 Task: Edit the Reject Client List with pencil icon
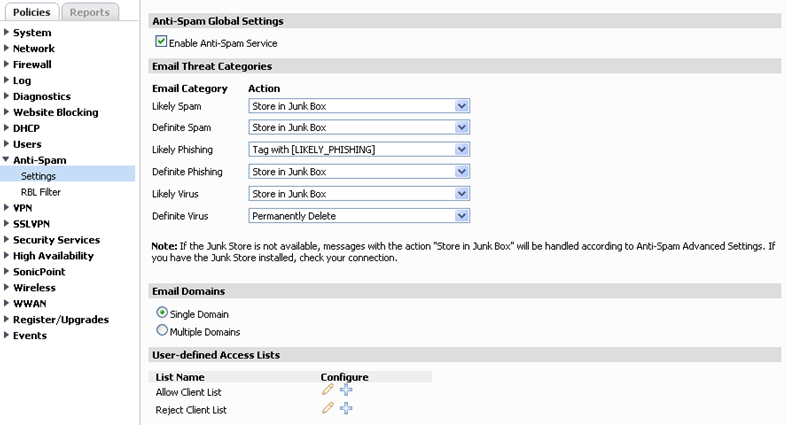pyautogui.click(x=328, y=408)
